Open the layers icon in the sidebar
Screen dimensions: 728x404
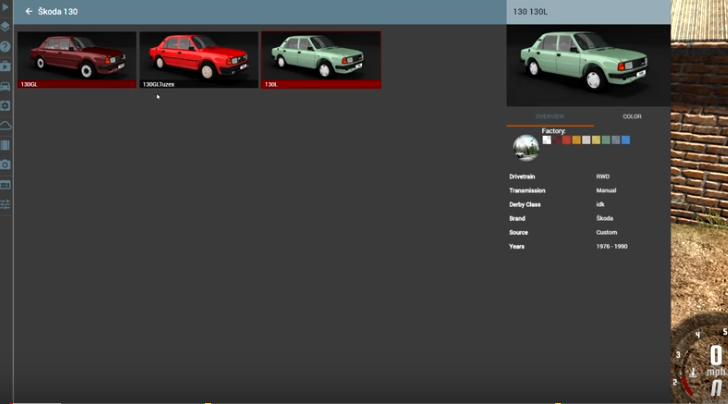tap(5, 26)
